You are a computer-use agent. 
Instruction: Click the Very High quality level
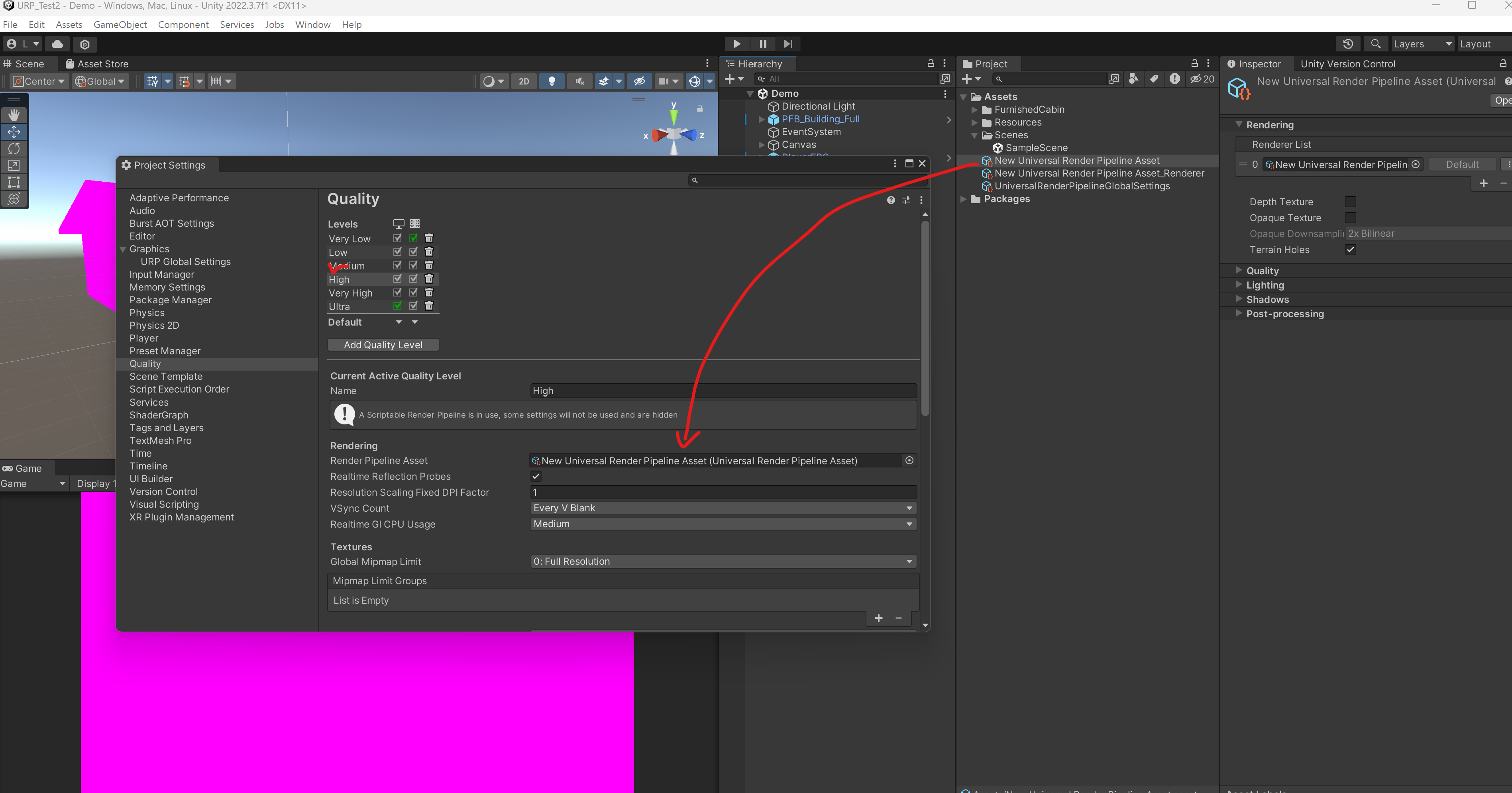click(350, 293)
